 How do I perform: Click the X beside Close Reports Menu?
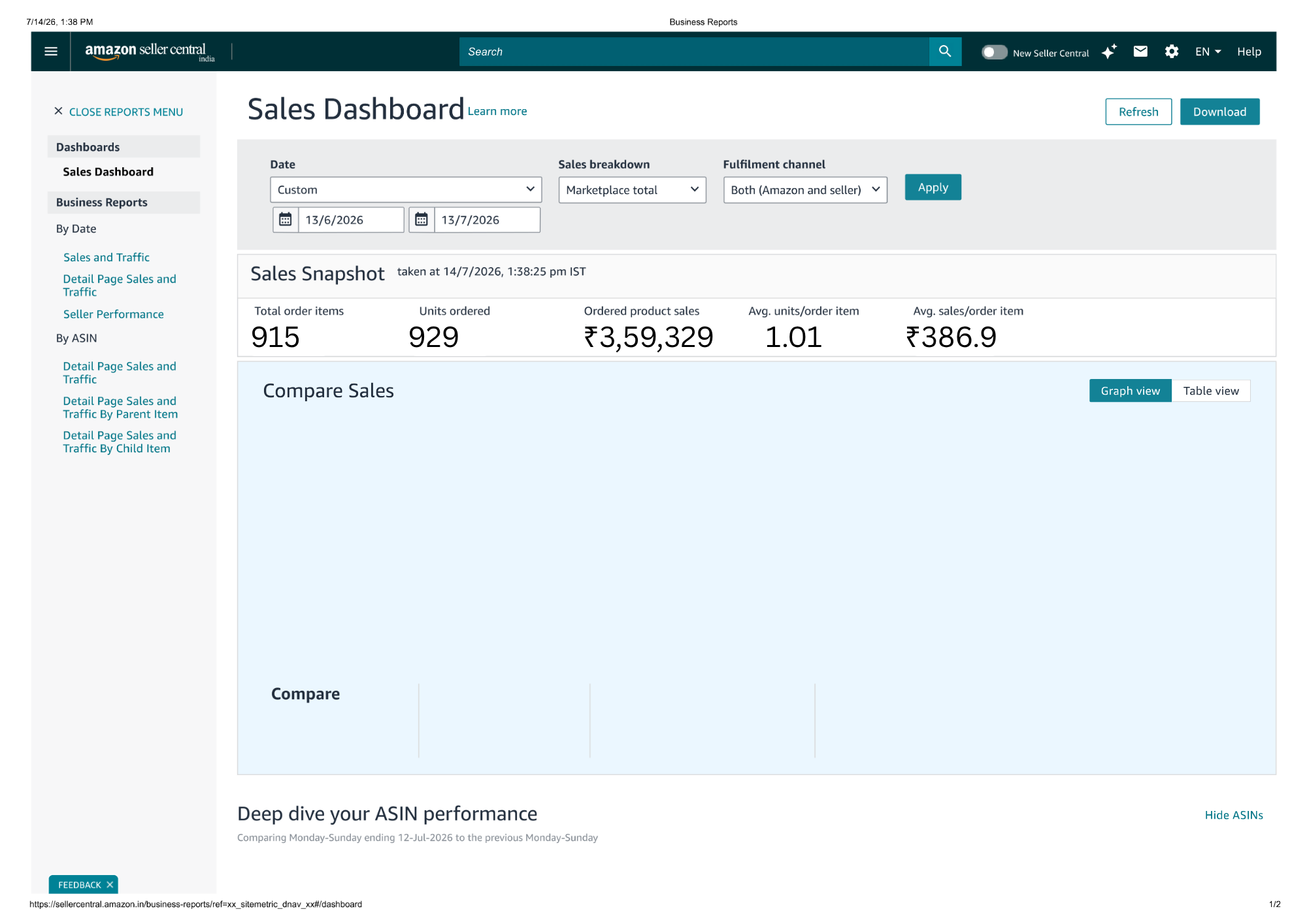click(x=58, y=111)
